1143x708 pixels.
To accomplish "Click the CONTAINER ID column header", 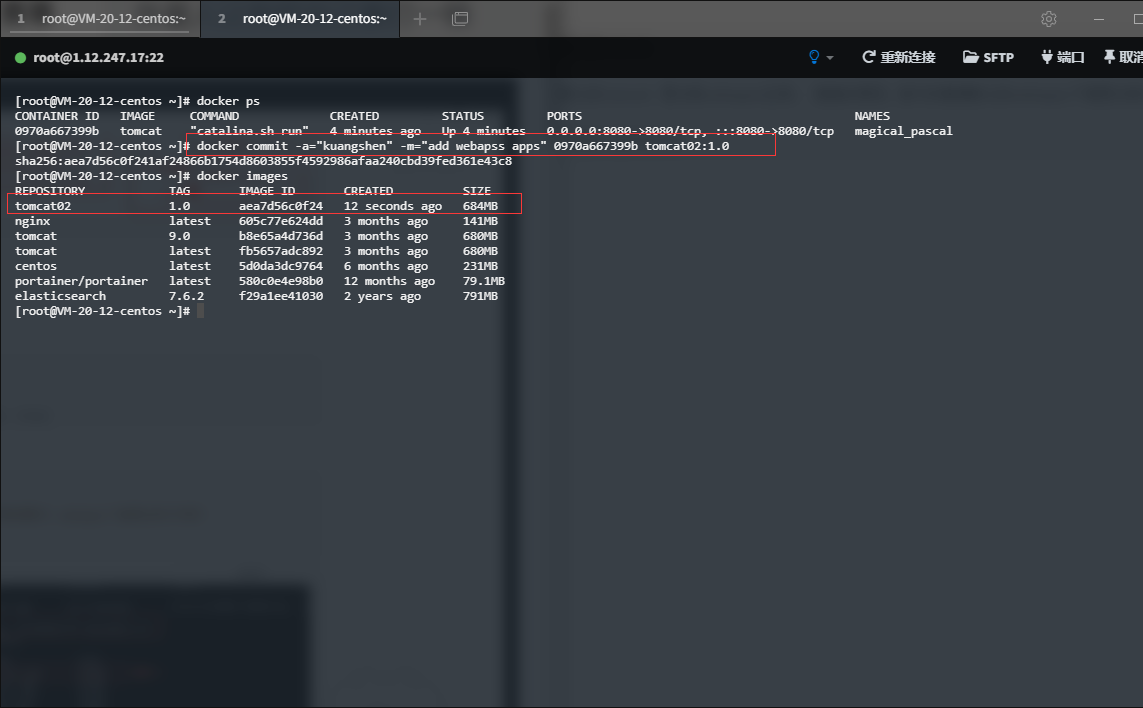I will pos(57,116).
